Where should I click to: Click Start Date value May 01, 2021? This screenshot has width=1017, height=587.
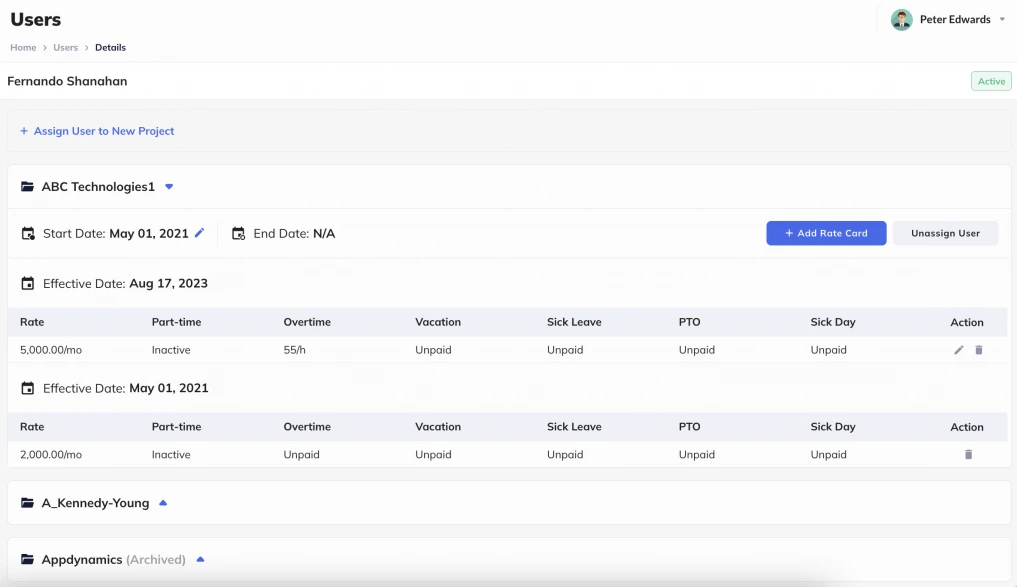pyautogui.click(x=149, y=234)
